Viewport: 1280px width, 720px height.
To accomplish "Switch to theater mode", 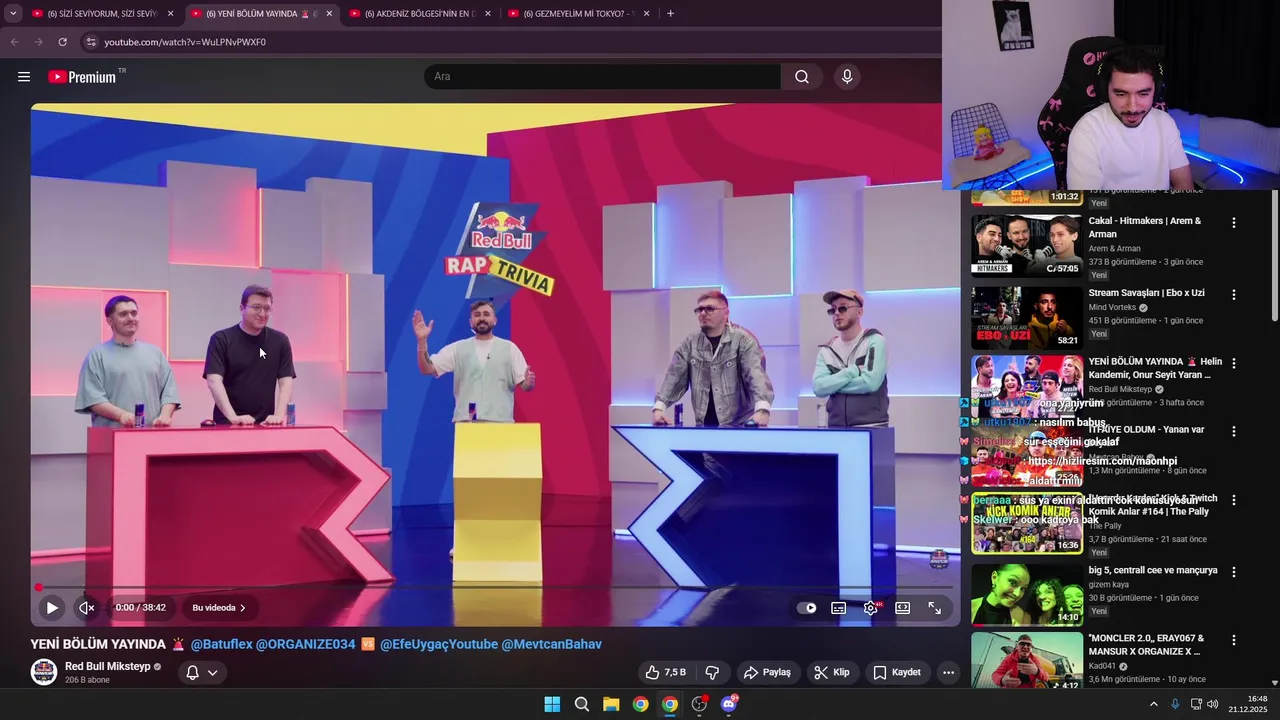I will [x=903, y=607].
